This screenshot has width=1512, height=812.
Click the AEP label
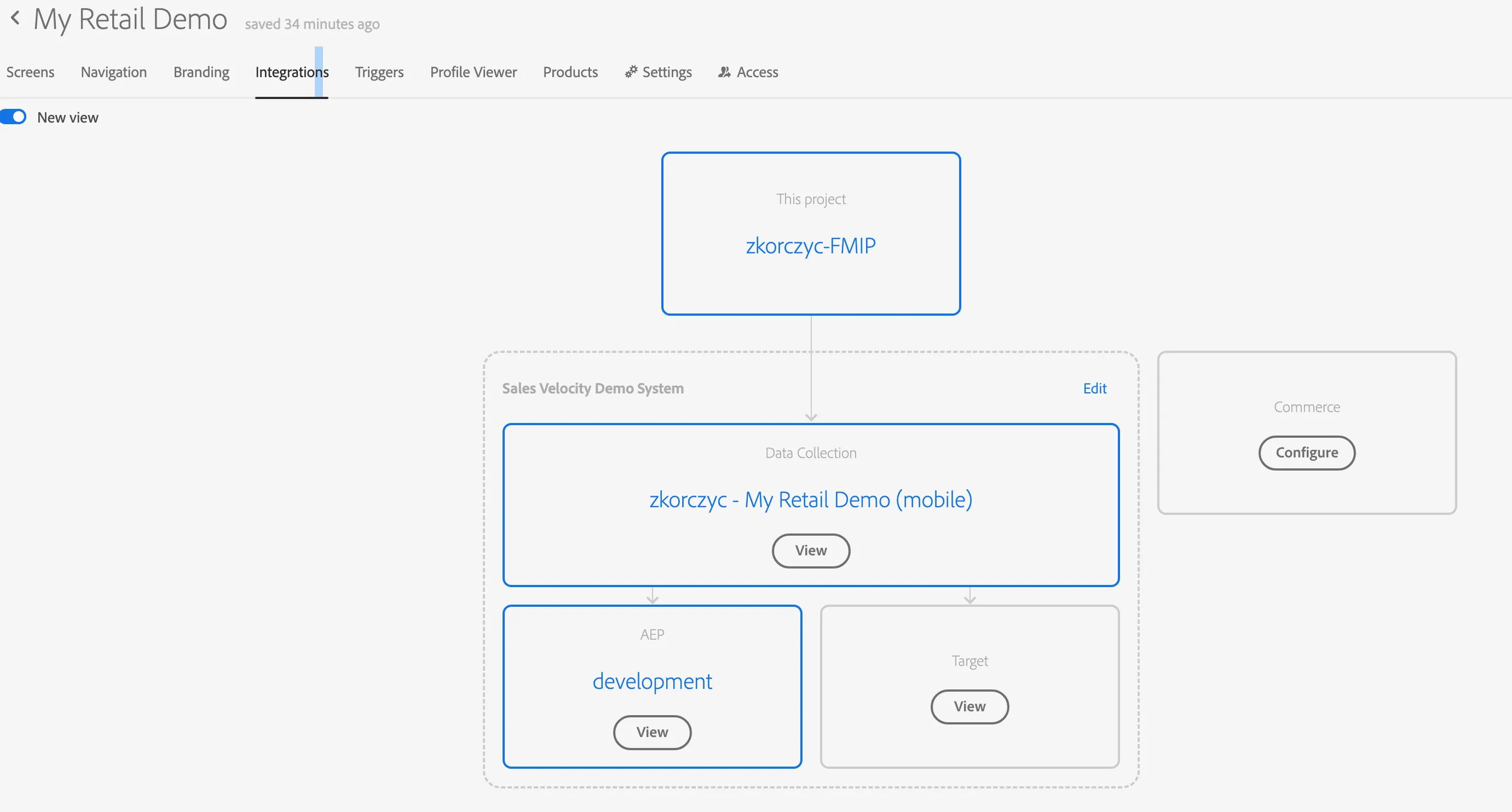[x=652, y=635]
